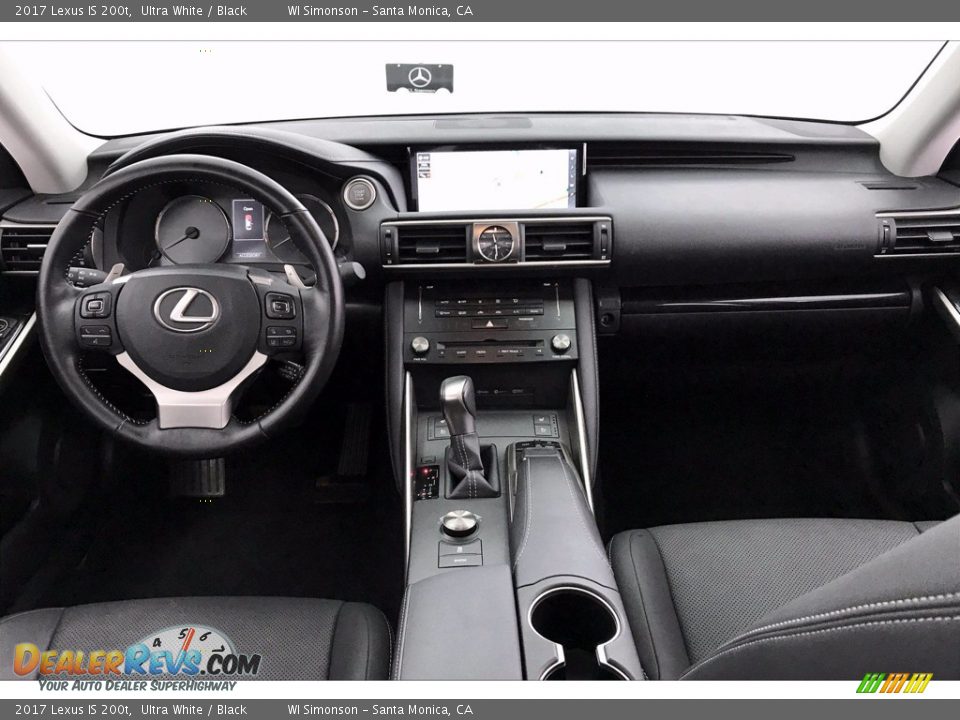The height and width of the screenshot is (720, 960).
Task: Push the engine start stop button
Action: click(x=359, y=193)
